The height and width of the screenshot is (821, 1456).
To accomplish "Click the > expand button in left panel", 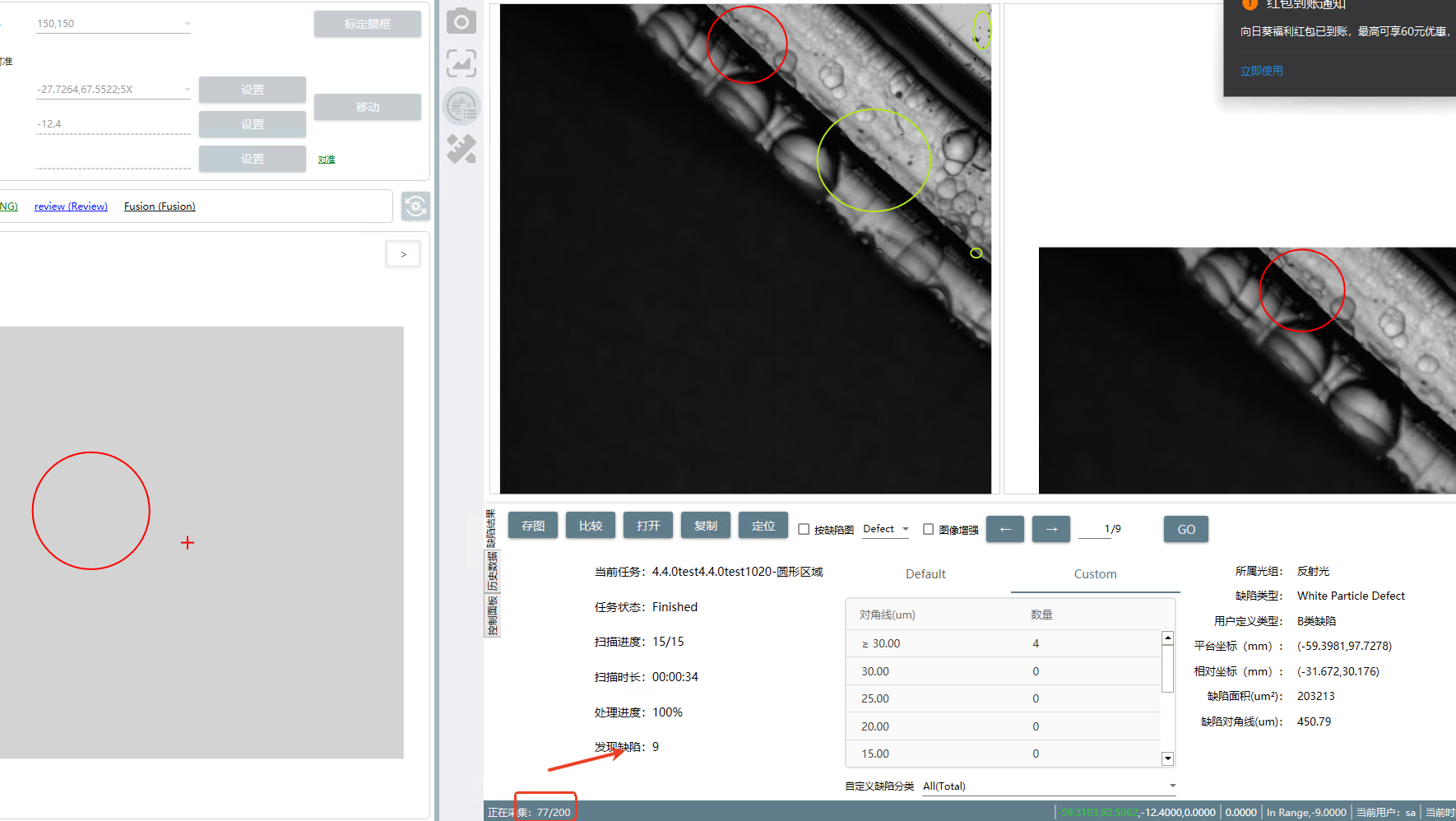I will pos(403,254).
